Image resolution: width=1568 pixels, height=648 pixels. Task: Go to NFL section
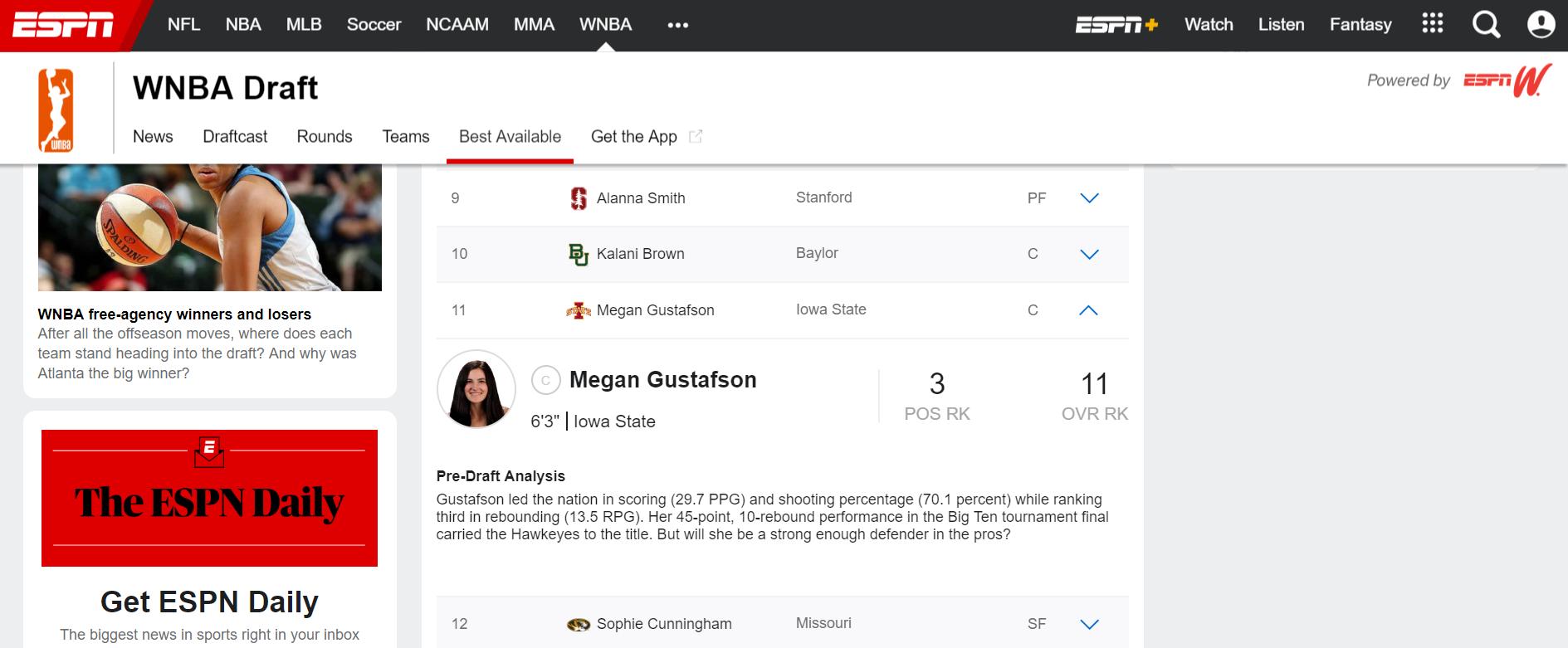pyautogui.click(x=183, y=25)
